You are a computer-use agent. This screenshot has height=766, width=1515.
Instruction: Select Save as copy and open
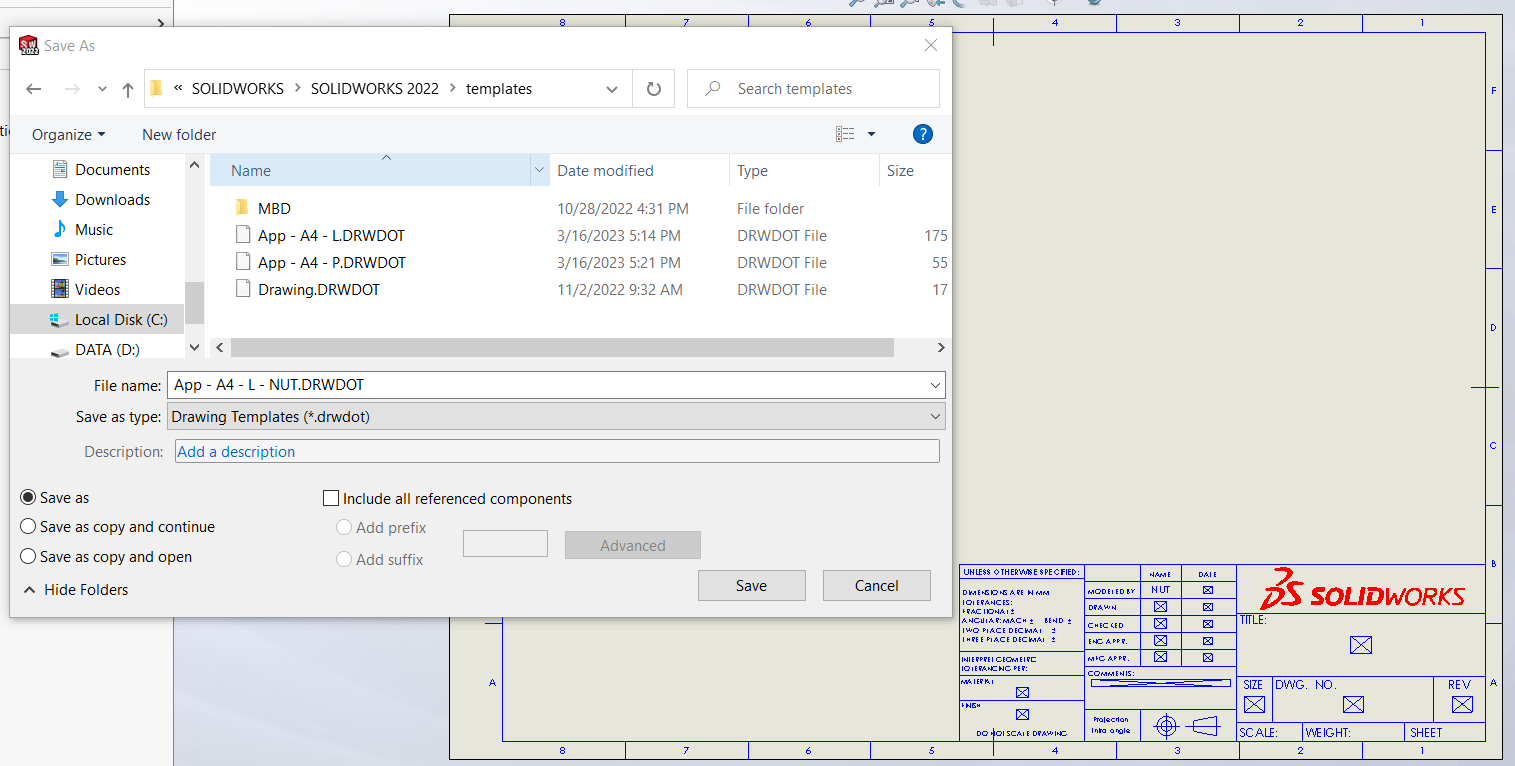[x=28, y=557]
